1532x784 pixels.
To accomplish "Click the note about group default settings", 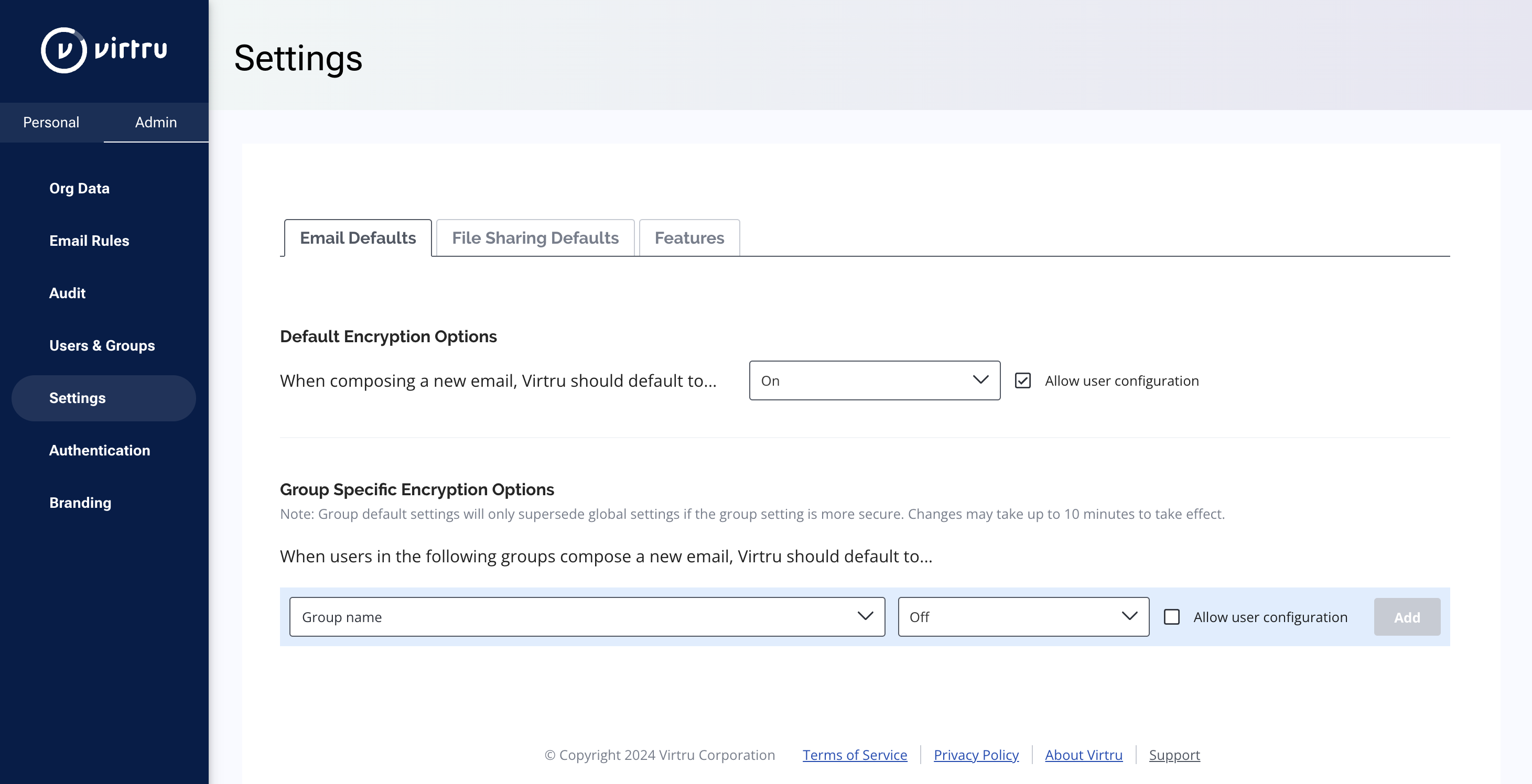I will [752, 514].
